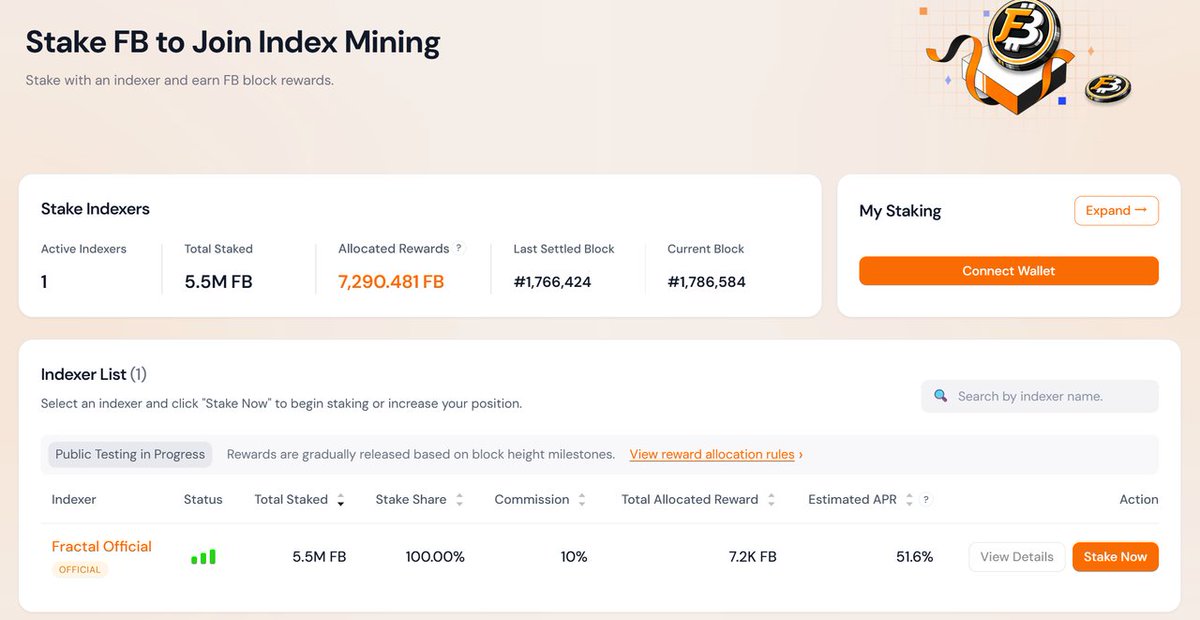Select the Public Testing in Progress tag
This screenshot has width=1200, height=620.
(130, 454)
